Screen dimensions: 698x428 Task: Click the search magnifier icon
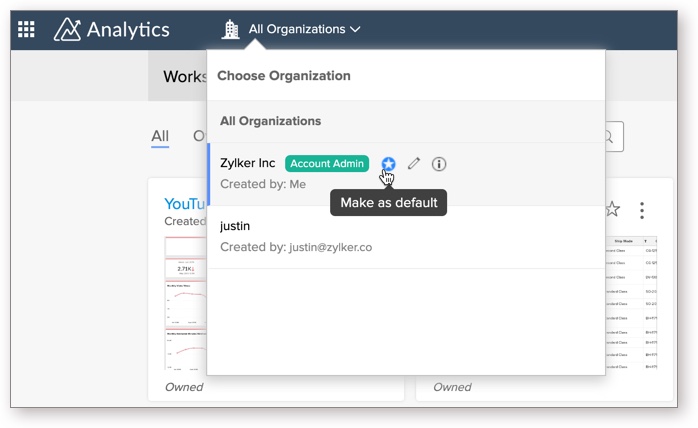pos(609,137)
